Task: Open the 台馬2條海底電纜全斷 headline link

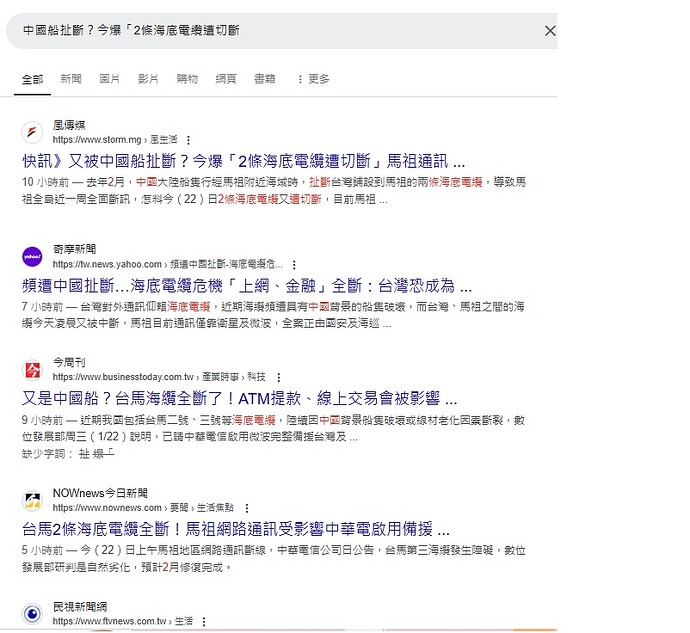Action: (236, 529)
